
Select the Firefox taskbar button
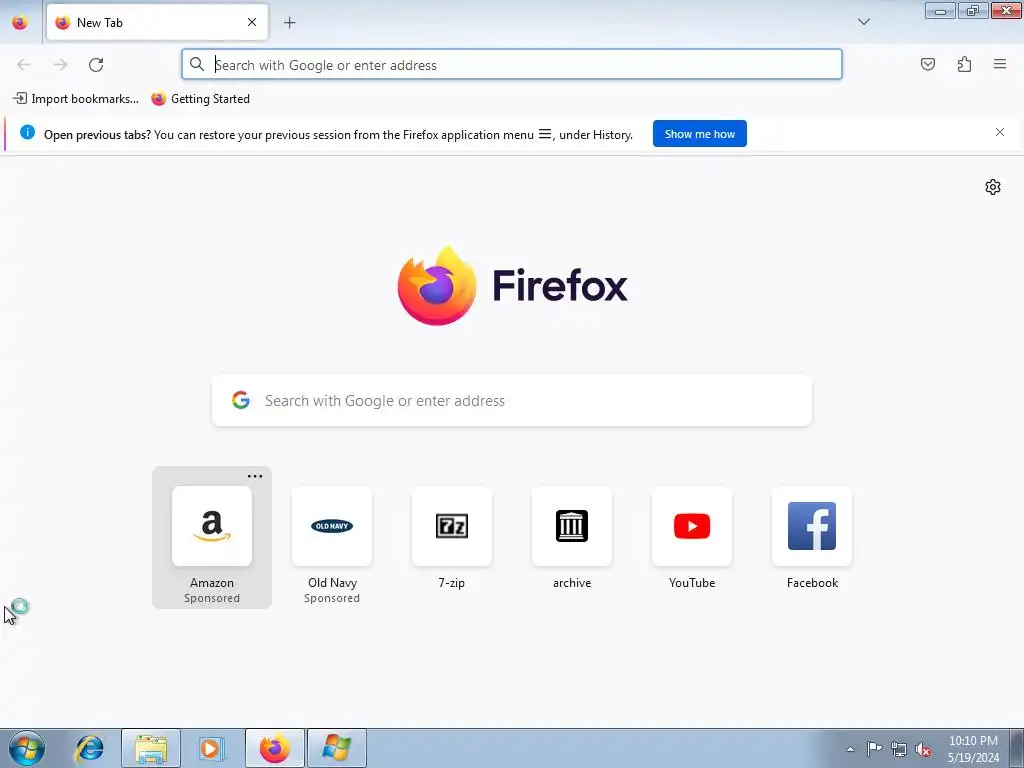(275, 748)
